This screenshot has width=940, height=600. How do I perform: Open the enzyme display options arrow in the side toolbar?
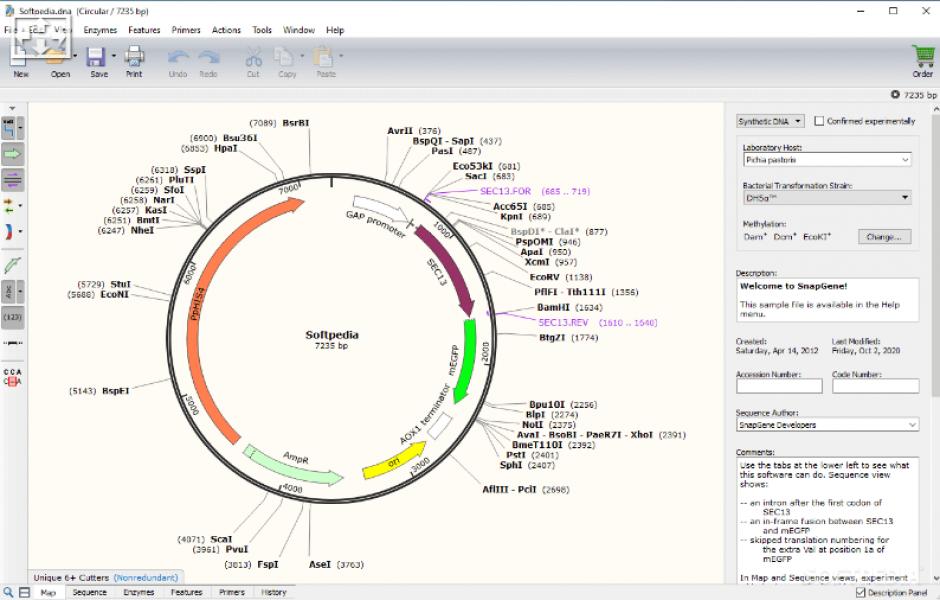pos(20,128)
